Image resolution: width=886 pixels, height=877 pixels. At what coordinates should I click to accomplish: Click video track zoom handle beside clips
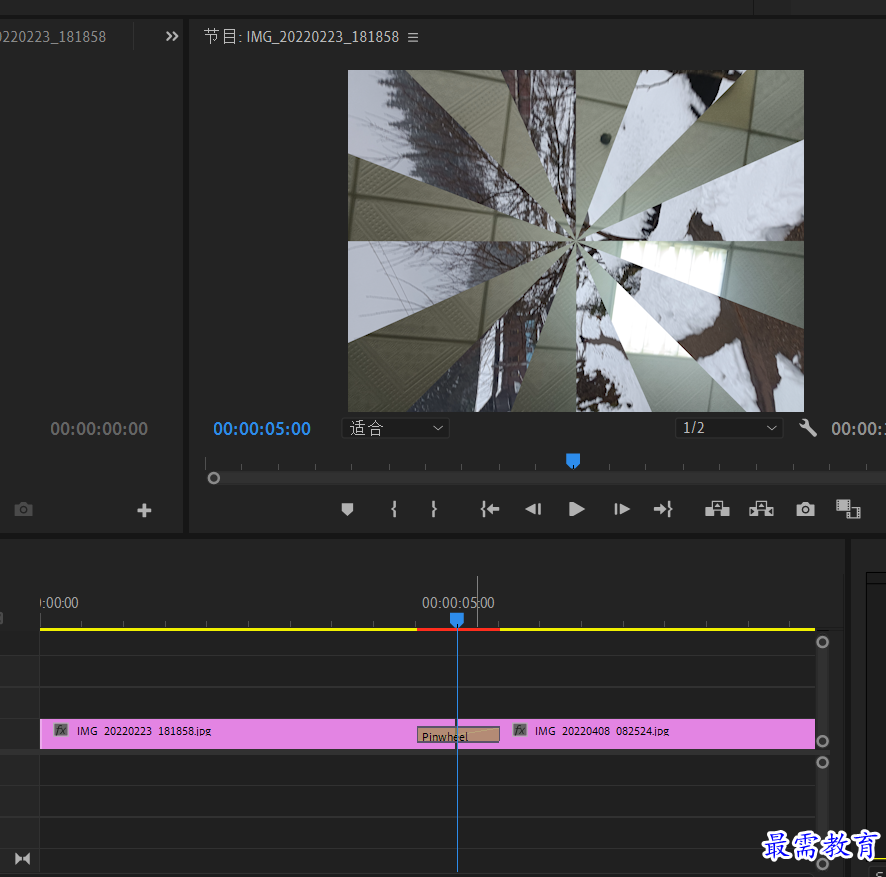coord(823,741)
